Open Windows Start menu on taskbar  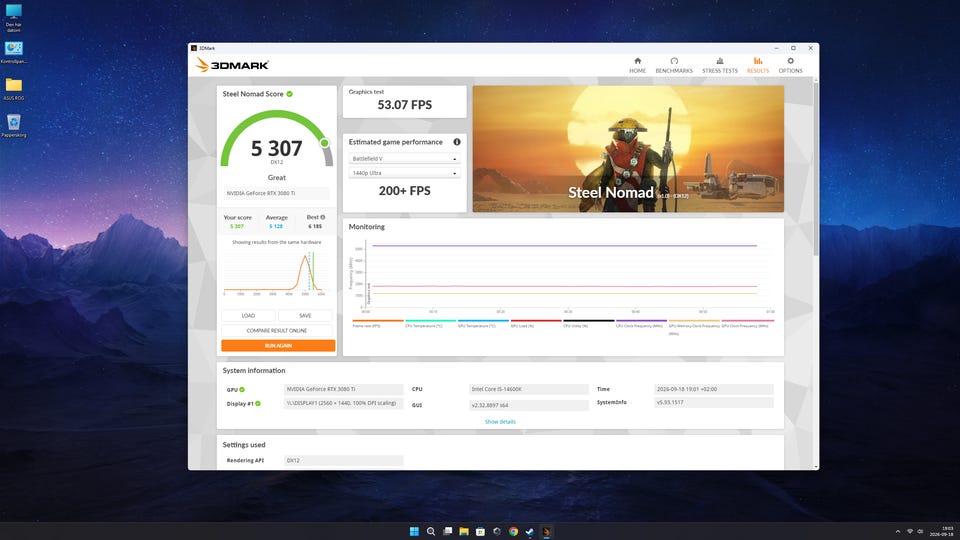click(x=414, y=531)
